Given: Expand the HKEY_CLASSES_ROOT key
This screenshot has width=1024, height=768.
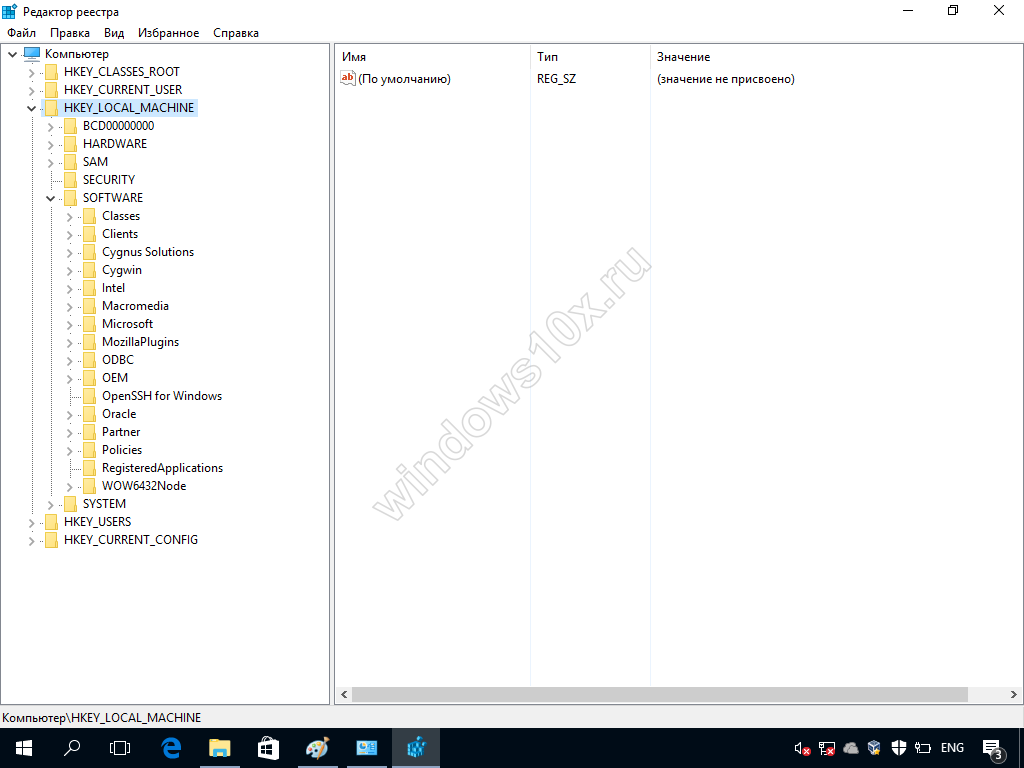Looking at the screenshot, I should pos(32,72).
